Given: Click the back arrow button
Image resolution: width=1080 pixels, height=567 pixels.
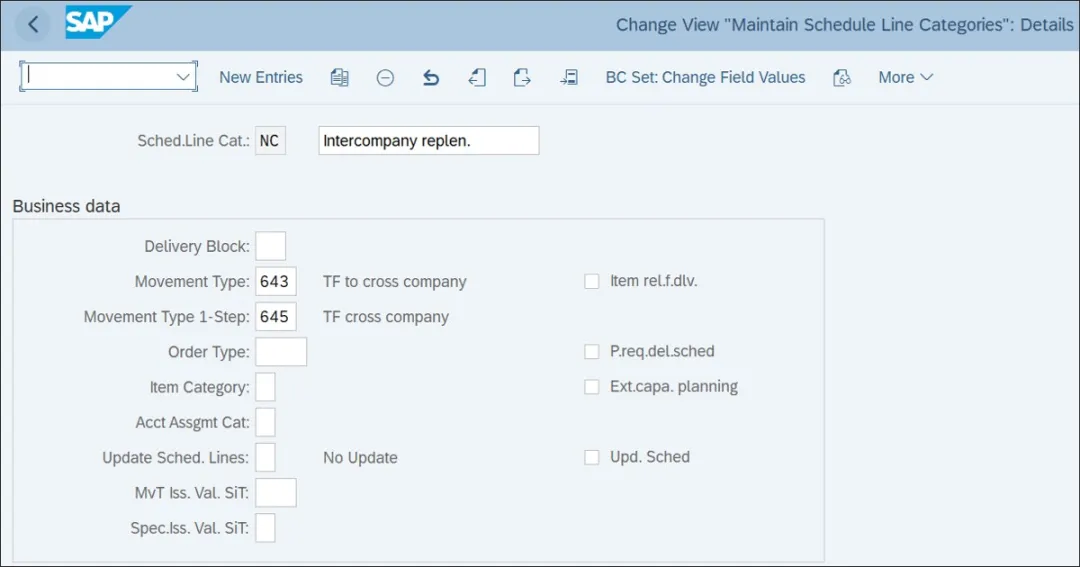Looking at the screenshot, I should [x=33, y=25].
